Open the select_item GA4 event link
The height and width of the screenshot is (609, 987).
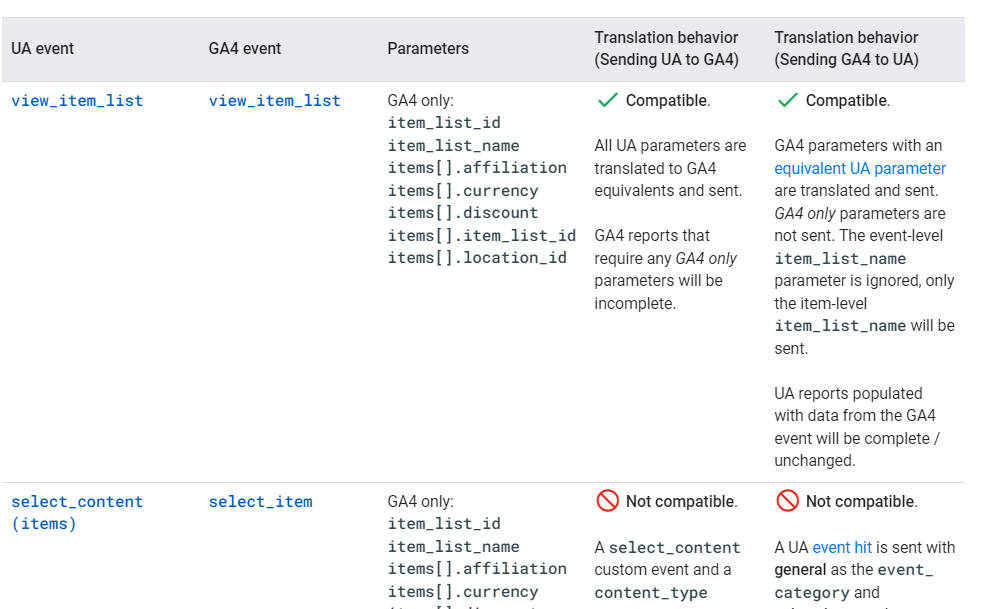[x=261, y=502]
